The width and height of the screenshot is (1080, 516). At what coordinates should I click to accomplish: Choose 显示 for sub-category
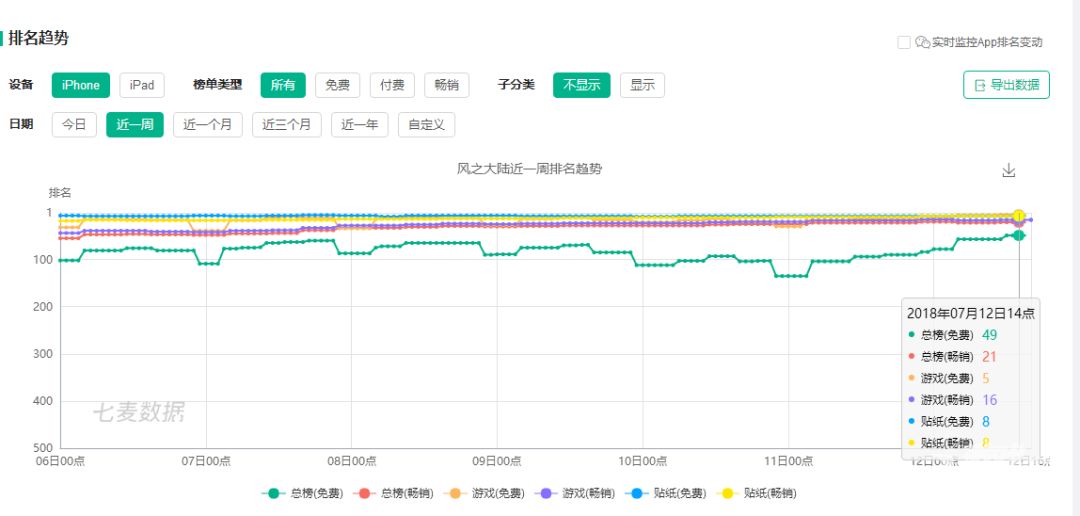pyautogui.click(x=643, y=85)
